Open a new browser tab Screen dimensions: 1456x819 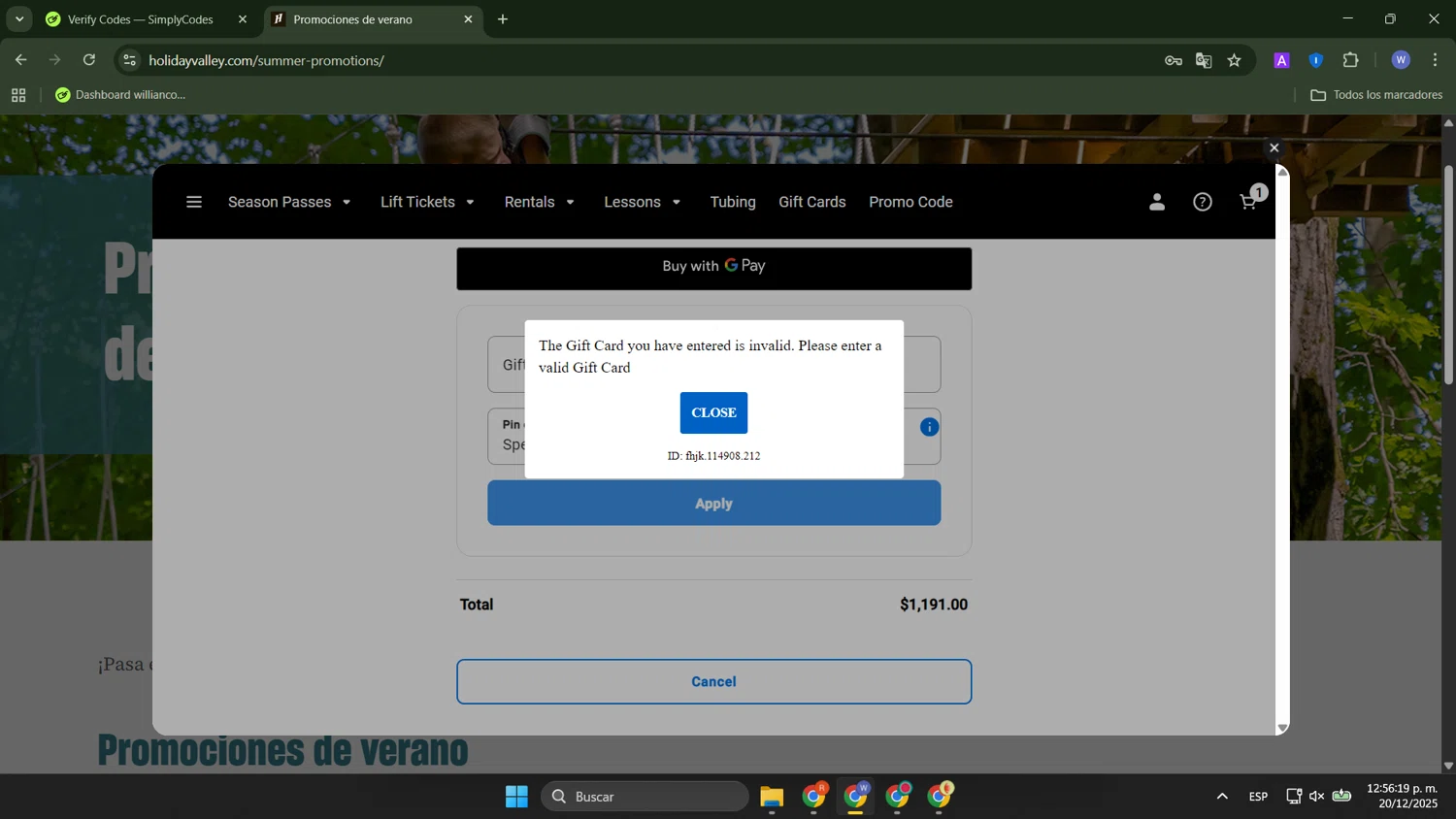[x=503, y=19]
